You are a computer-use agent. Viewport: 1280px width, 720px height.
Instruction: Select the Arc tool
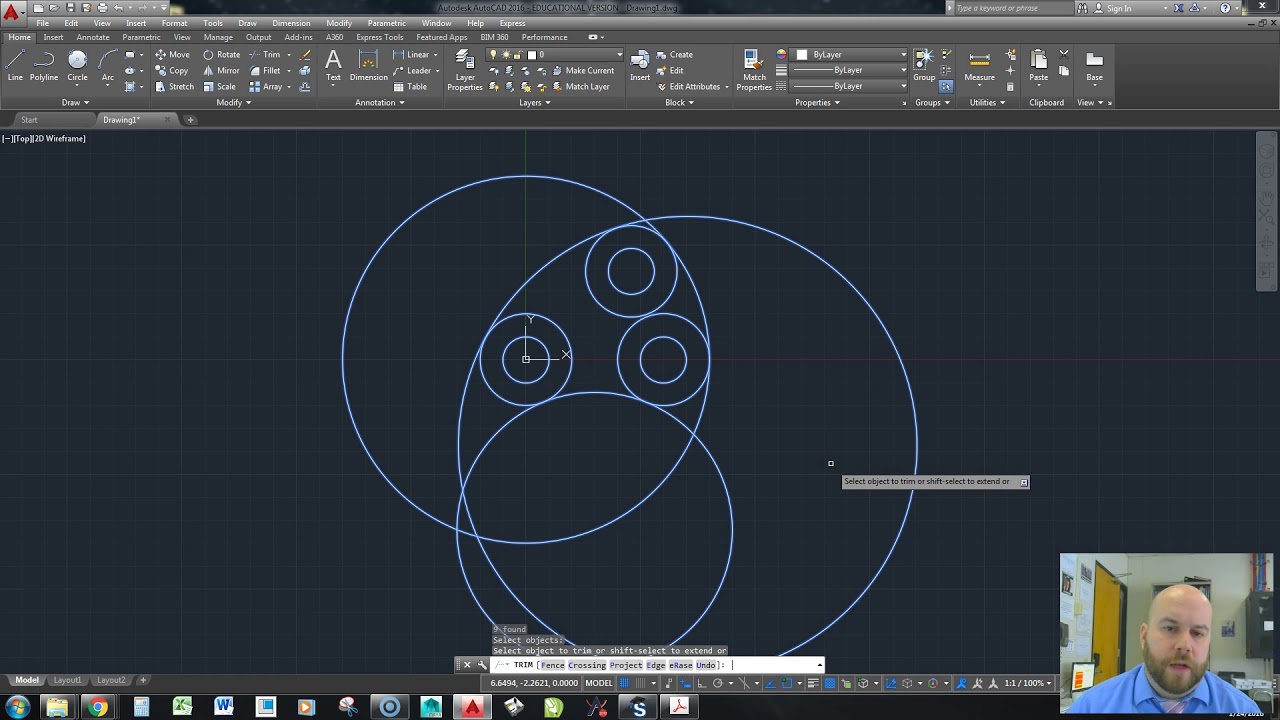point(107,65)
